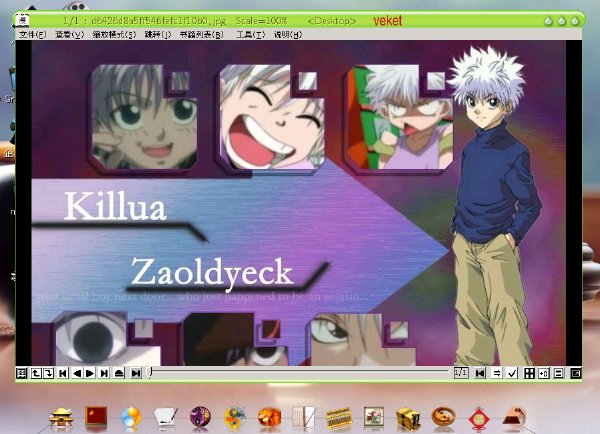Open the 工具(T) menu
This screenshot has width=600, height=434.
click(251, 34)
